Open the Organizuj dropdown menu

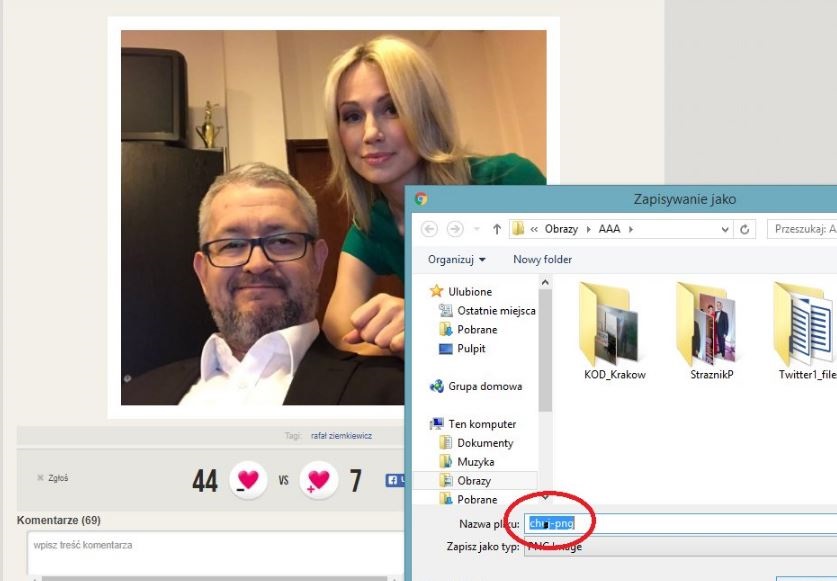point(456,259)
